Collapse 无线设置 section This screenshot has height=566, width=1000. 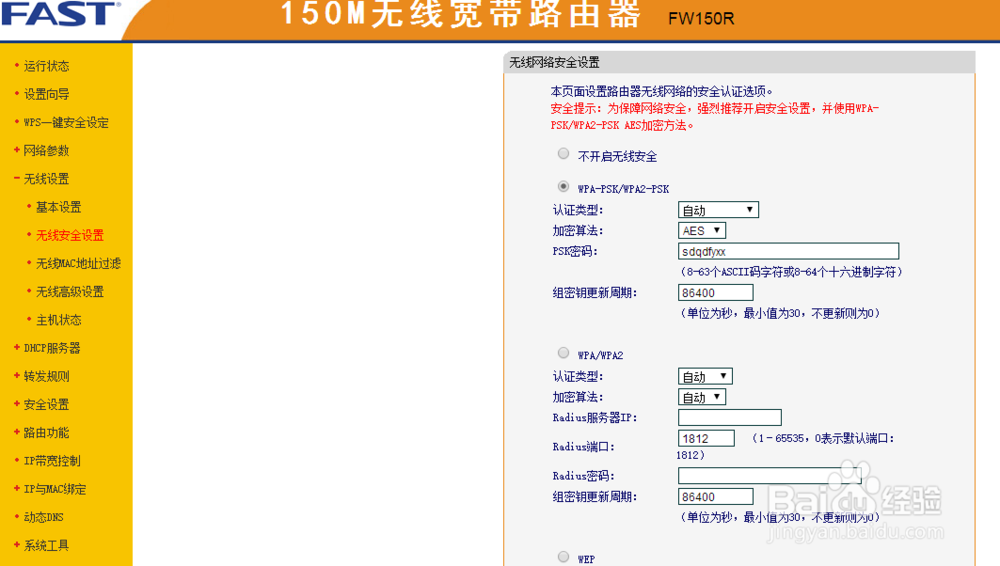[46, 178]
